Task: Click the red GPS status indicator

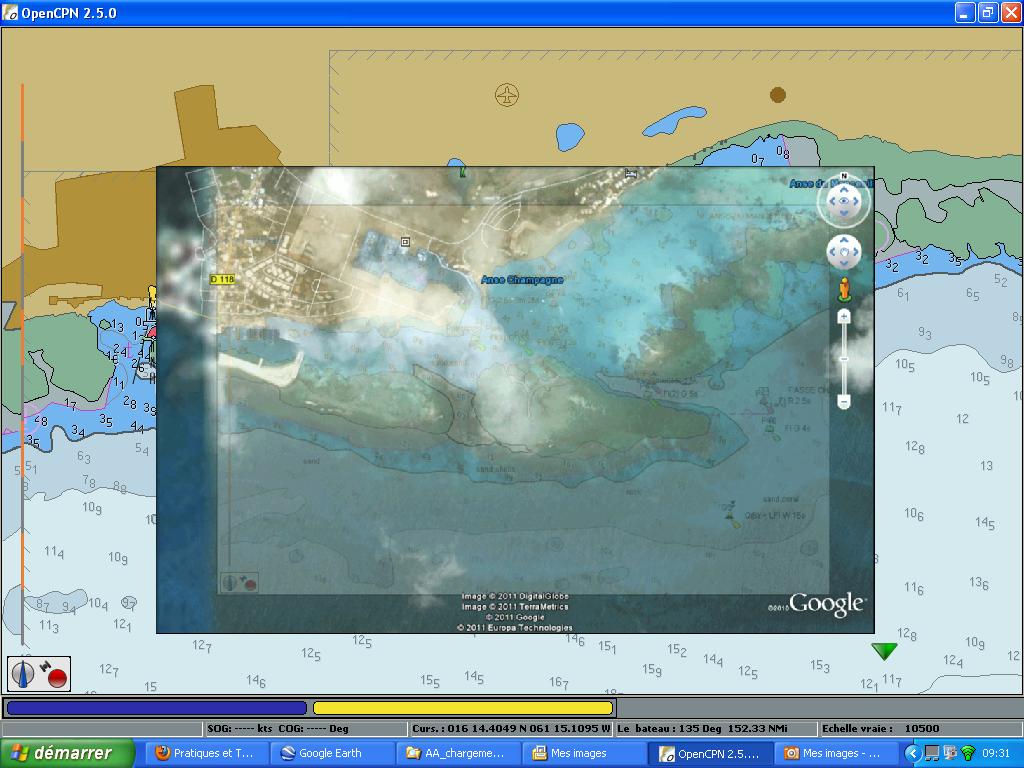Action: tap(57, 679)
